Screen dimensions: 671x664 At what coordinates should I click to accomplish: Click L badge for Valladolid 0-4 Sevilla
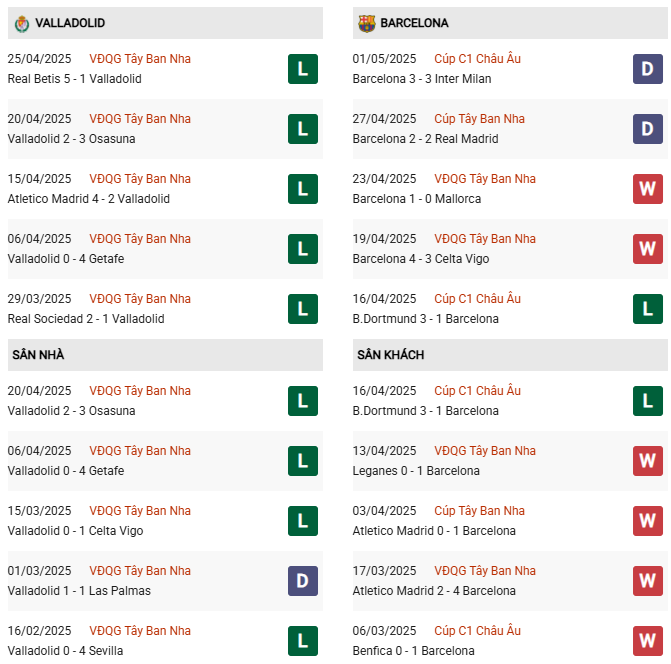click(303, 640)
